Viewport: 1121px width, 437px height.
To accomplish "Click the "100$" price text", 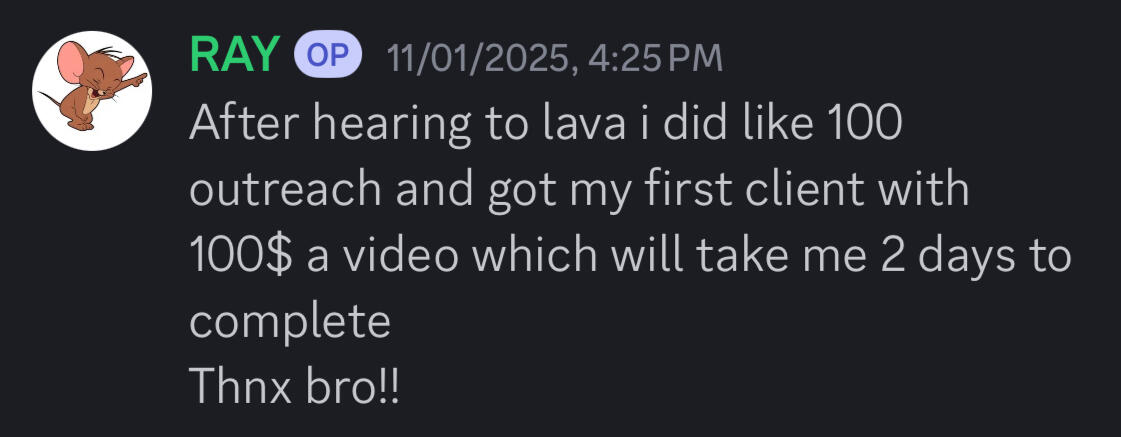I will click(x=240, y=256).
